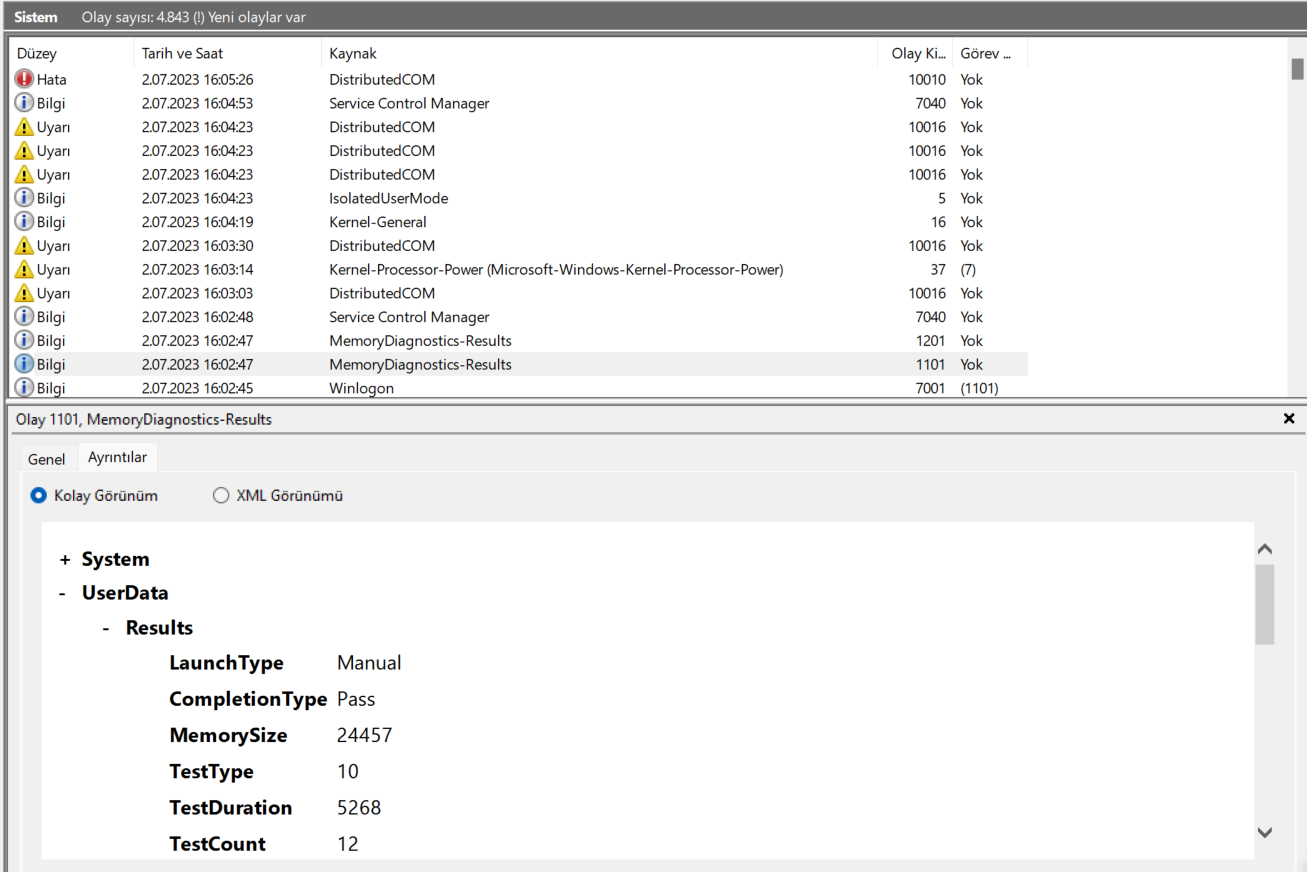The height and width of the screenshot is (872, 1307).
Task: Click the CompletionType value Pass
Action: point(356,699)
